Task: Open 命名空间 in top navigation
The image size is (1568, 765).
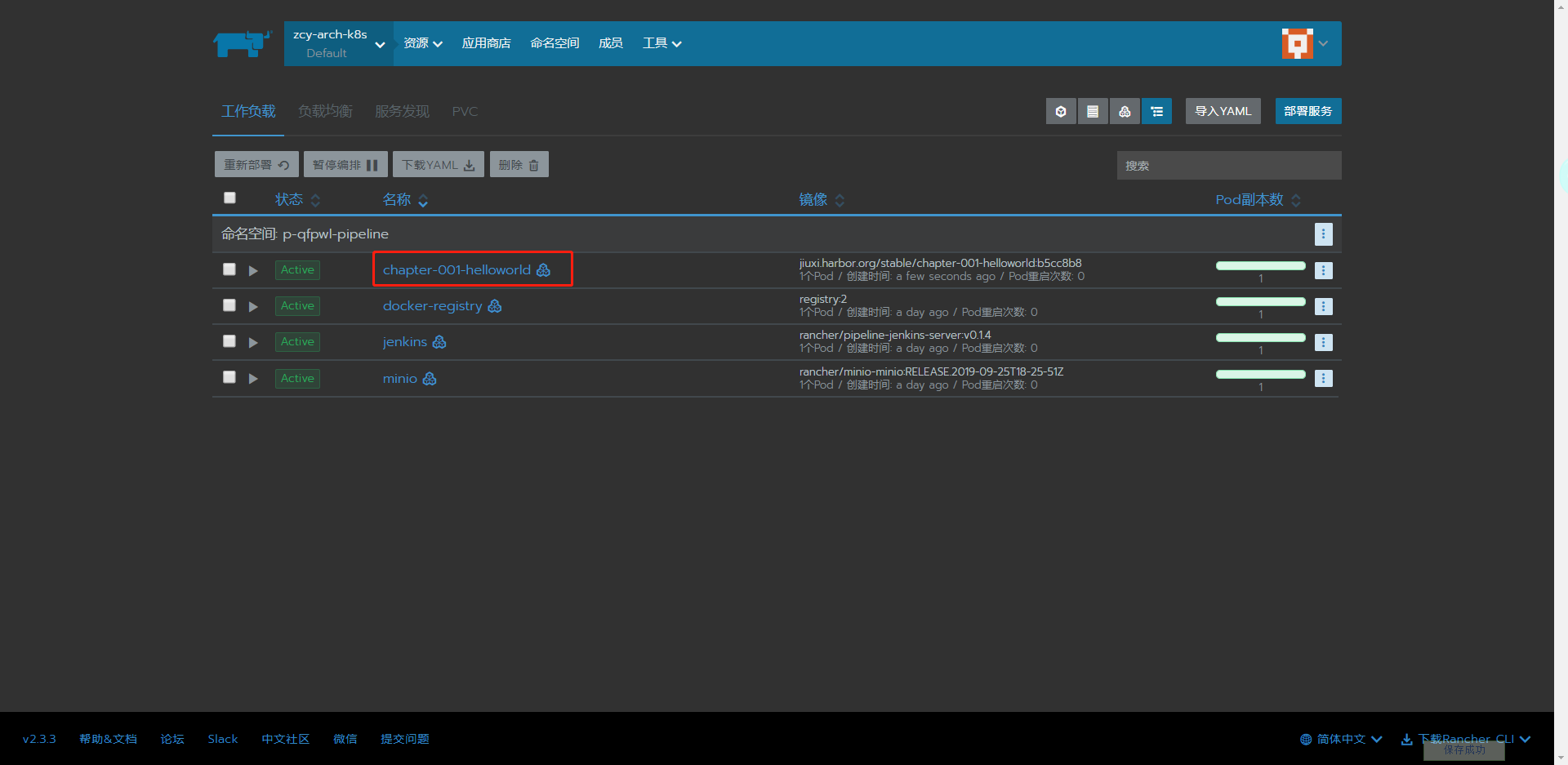Action: coord(555,43)
